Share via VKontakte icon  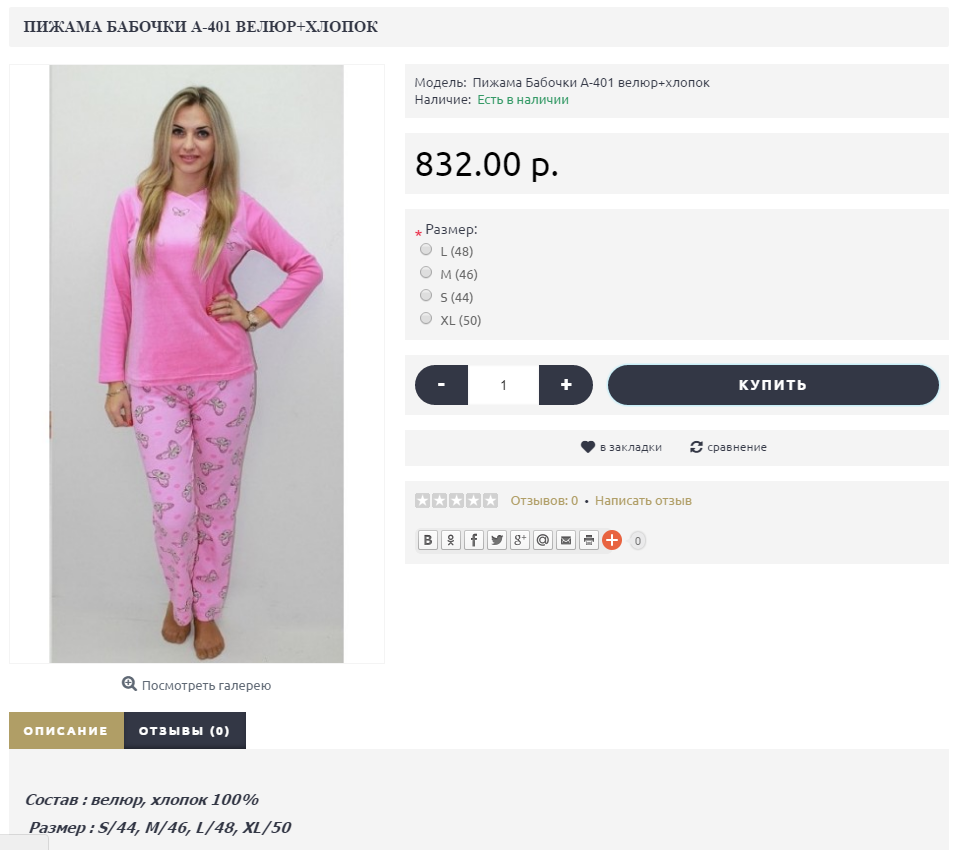click(427, 540)
